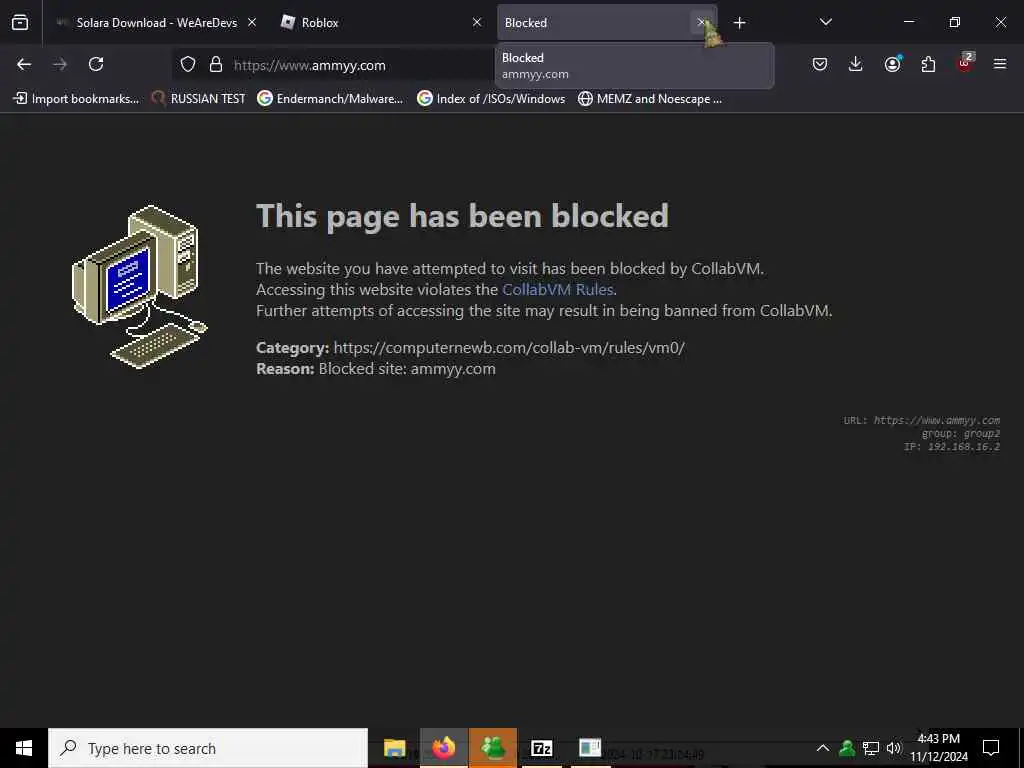1024x768 pixels.
Task: Click the taskbar search box
Action: click(x=208, y=748)
